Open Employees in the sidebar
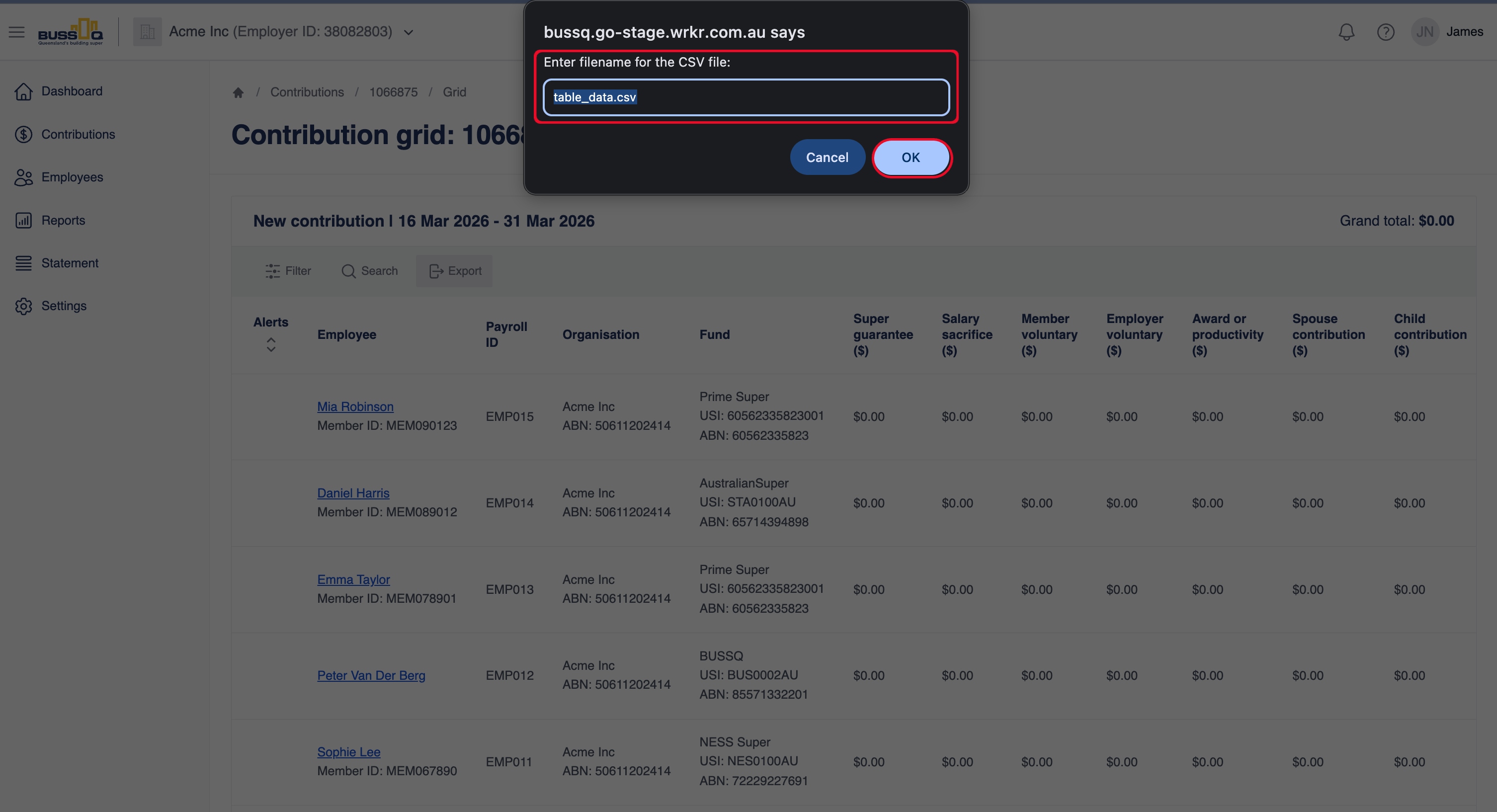 (72, 177)
